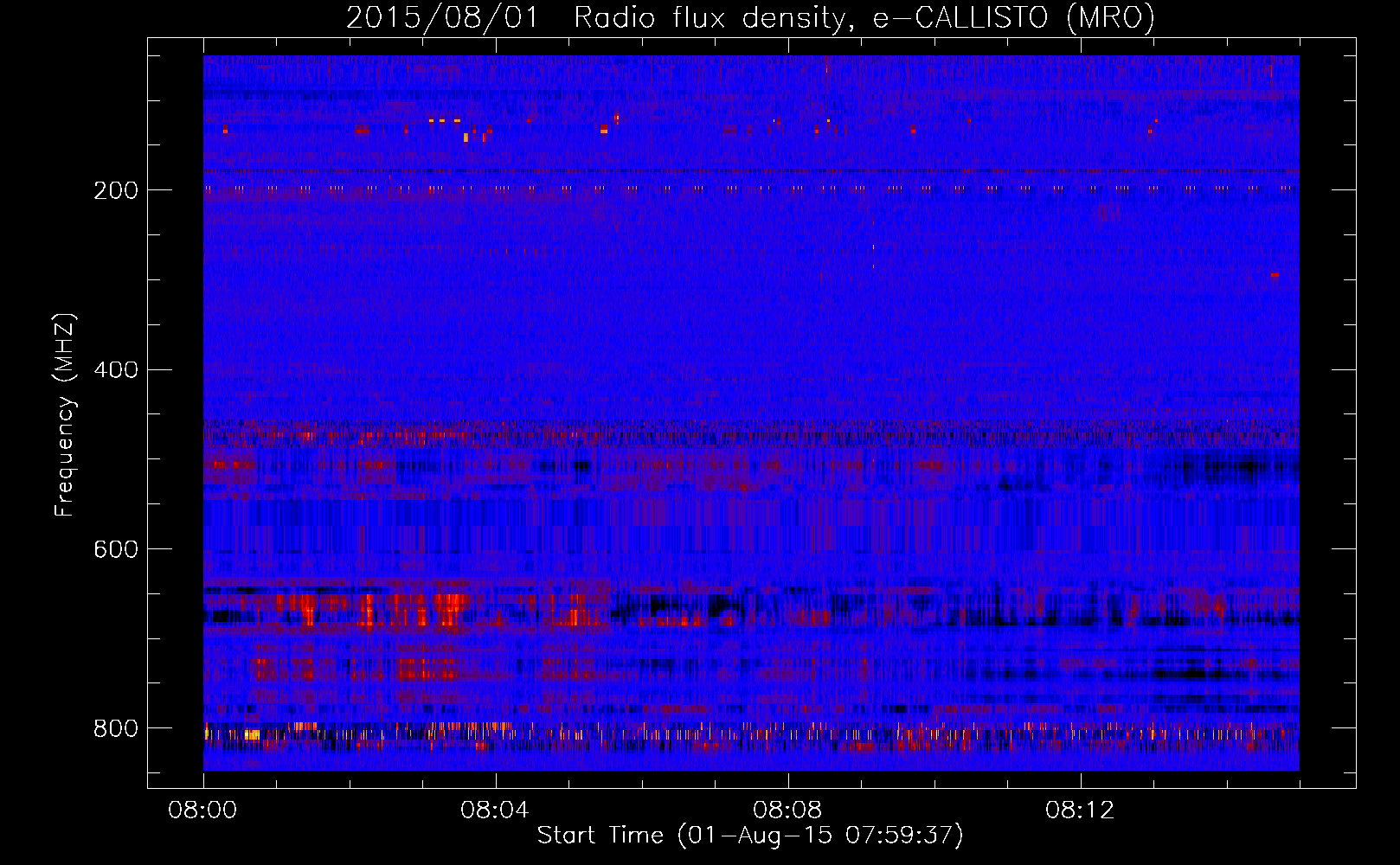Screen dimensions: 1400x865
Task: Click the 08:12 time tick label
Action: pos(1081,811)
